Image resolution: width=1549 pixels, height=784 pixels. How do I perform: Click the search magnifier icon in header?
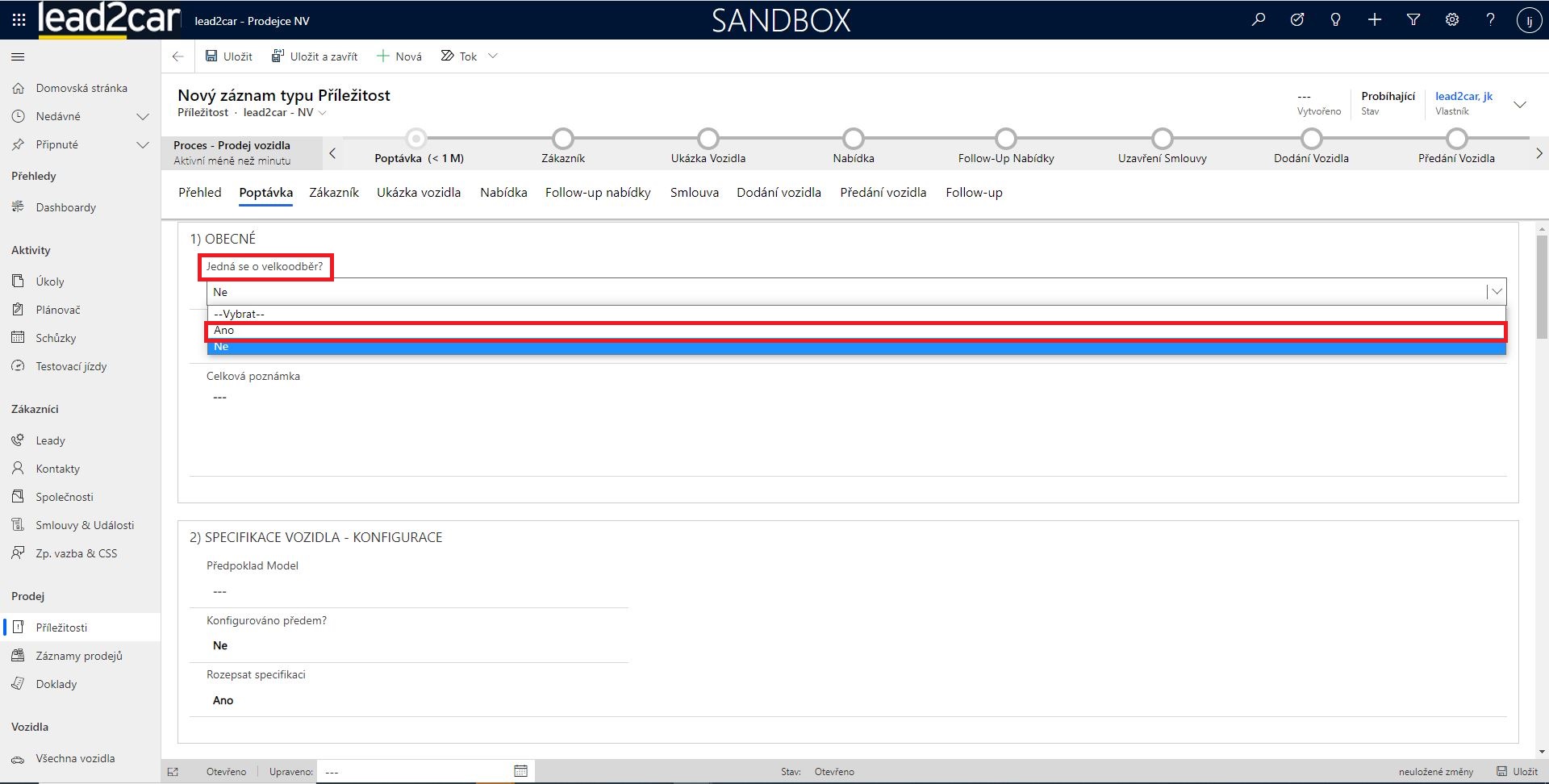click(x=1258, y=20)
